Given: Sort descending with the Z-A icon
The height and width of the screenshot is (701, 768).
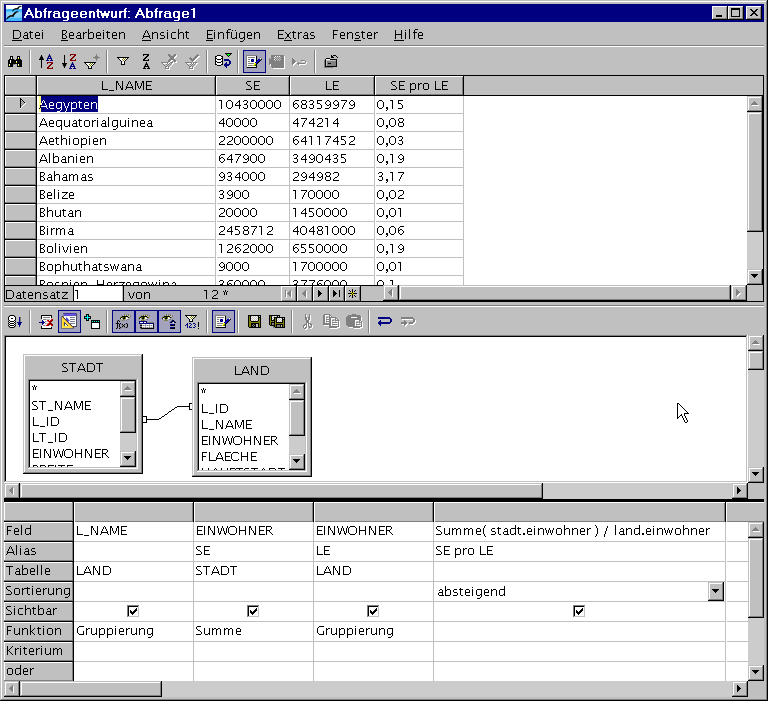Looking at the screenshot, I should [68, 61].
